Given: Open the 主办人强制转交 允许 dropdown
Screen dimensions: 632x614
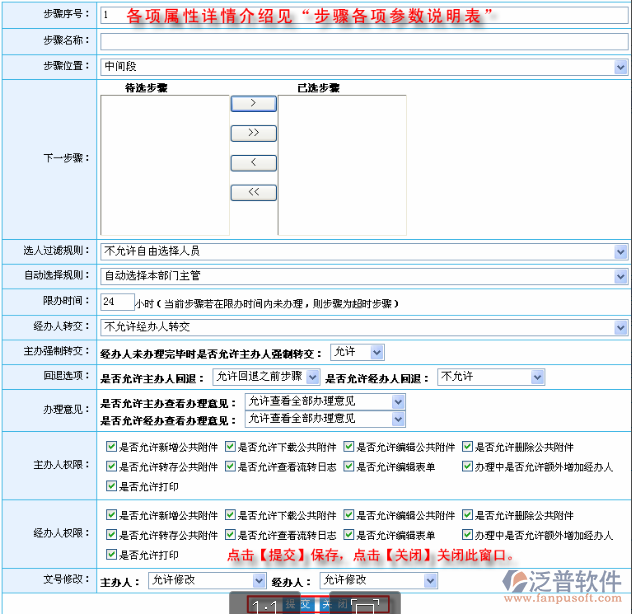Looking at the screenshot, I should tap(356, 352).
